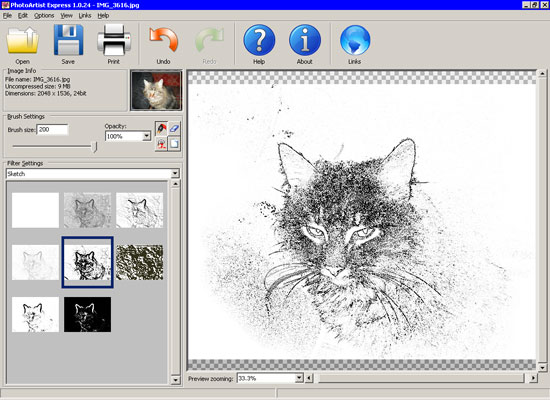Show About info via the 'i' icon
The image size is (550, 400).
(x=305, y=40)
